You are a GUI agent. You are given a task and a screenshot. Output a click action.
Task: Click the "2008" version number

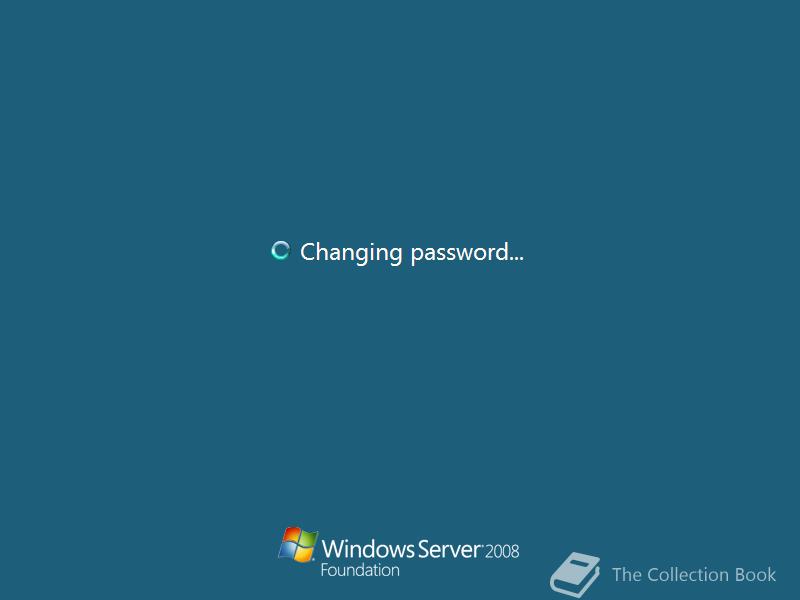click(502, 552)
